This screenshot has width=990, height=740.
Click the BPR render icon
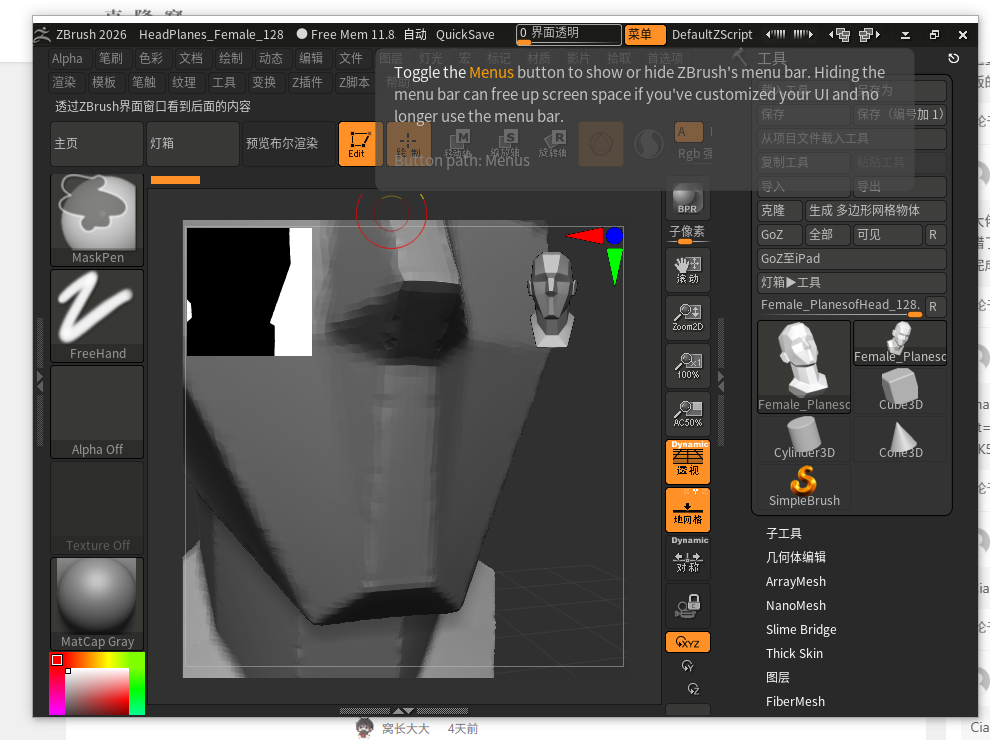[687, 197]
